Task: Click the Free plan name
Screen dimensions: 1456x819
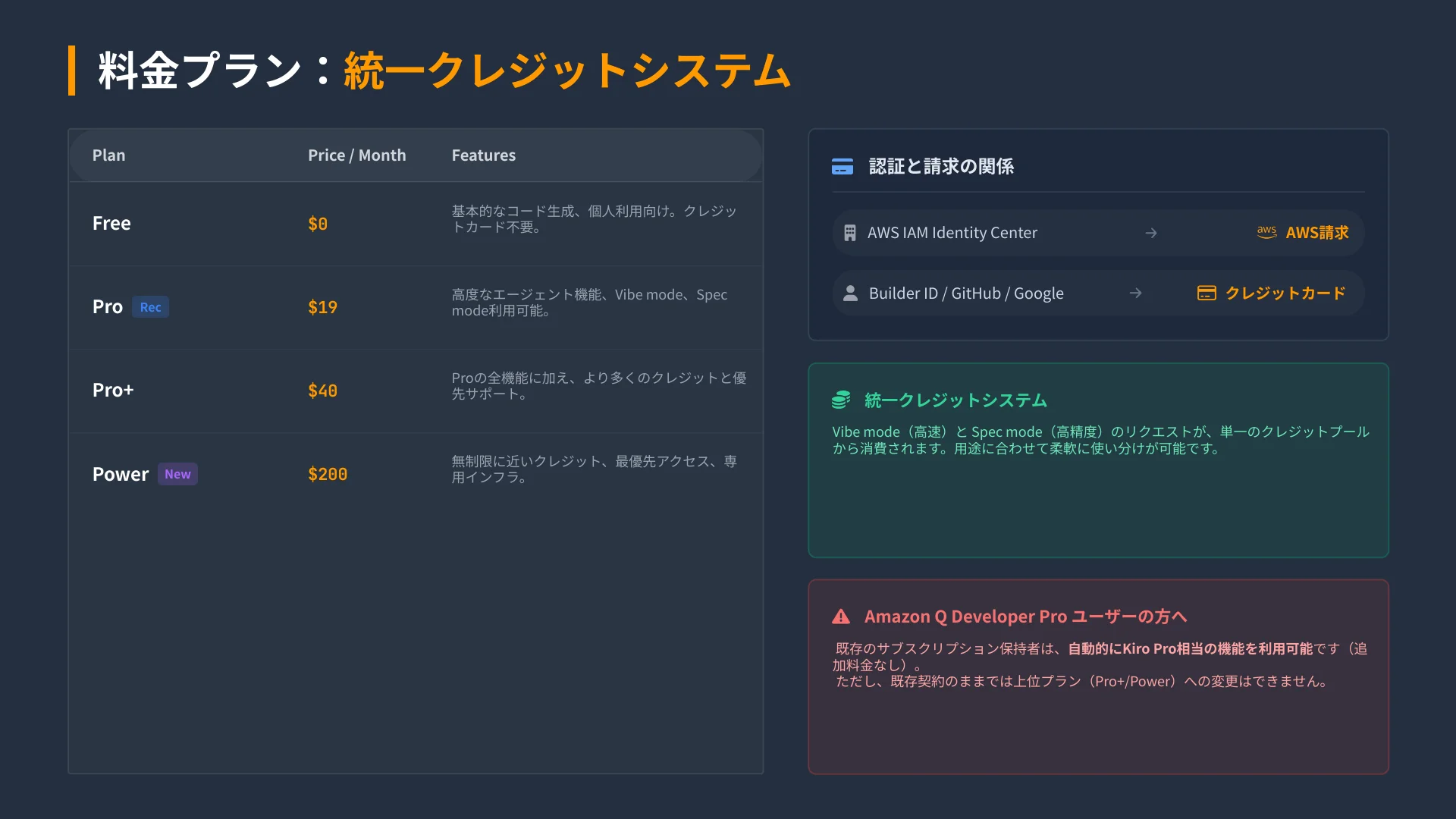Action: tap(111, 224)
